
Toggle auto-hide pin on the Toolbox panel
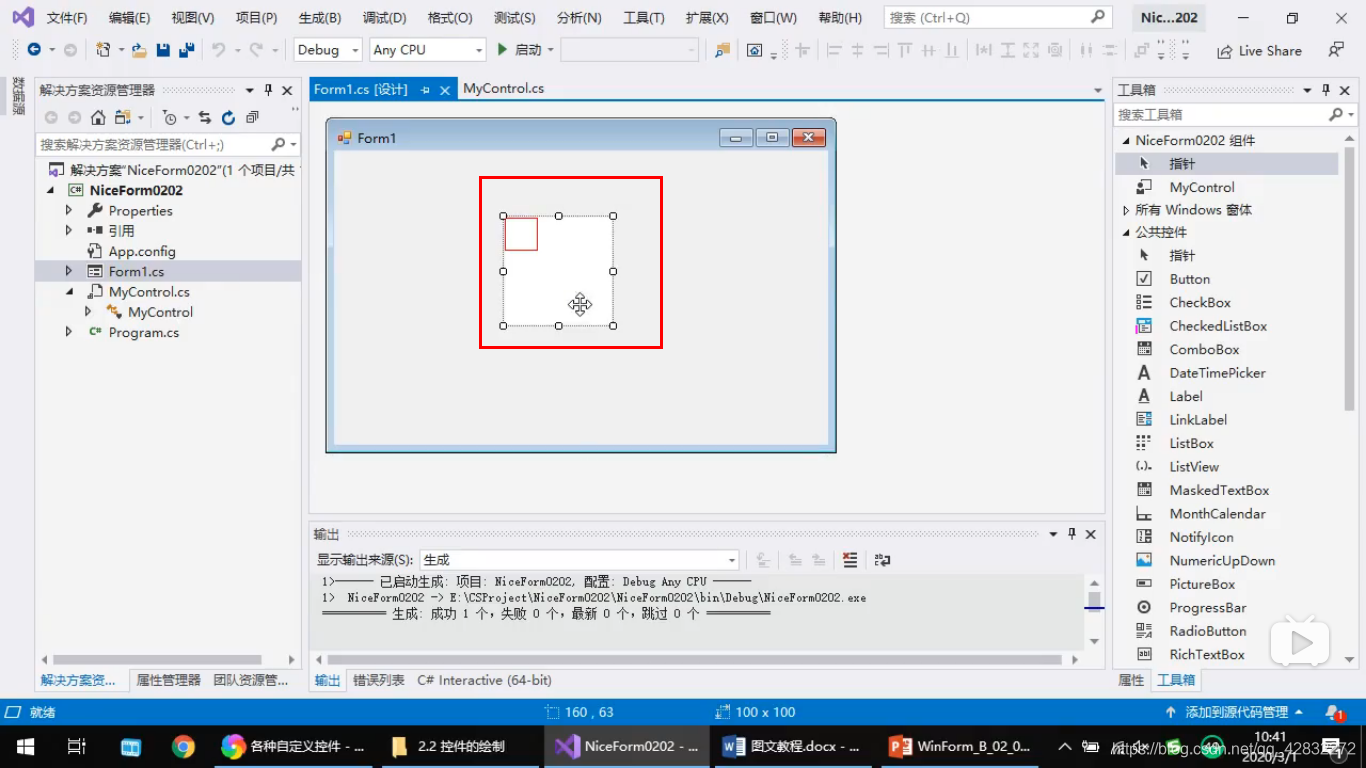pos(1324,89)
